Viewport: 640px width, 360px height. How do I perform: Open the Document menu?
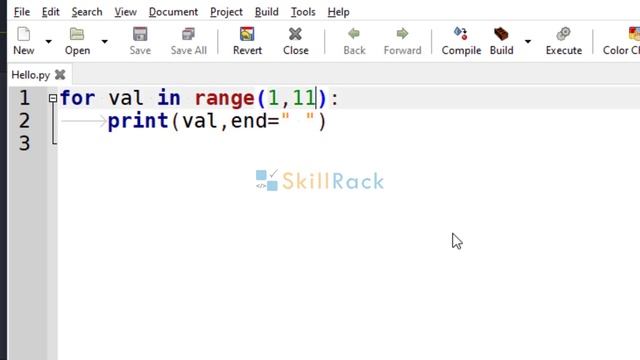pos(173,12)
